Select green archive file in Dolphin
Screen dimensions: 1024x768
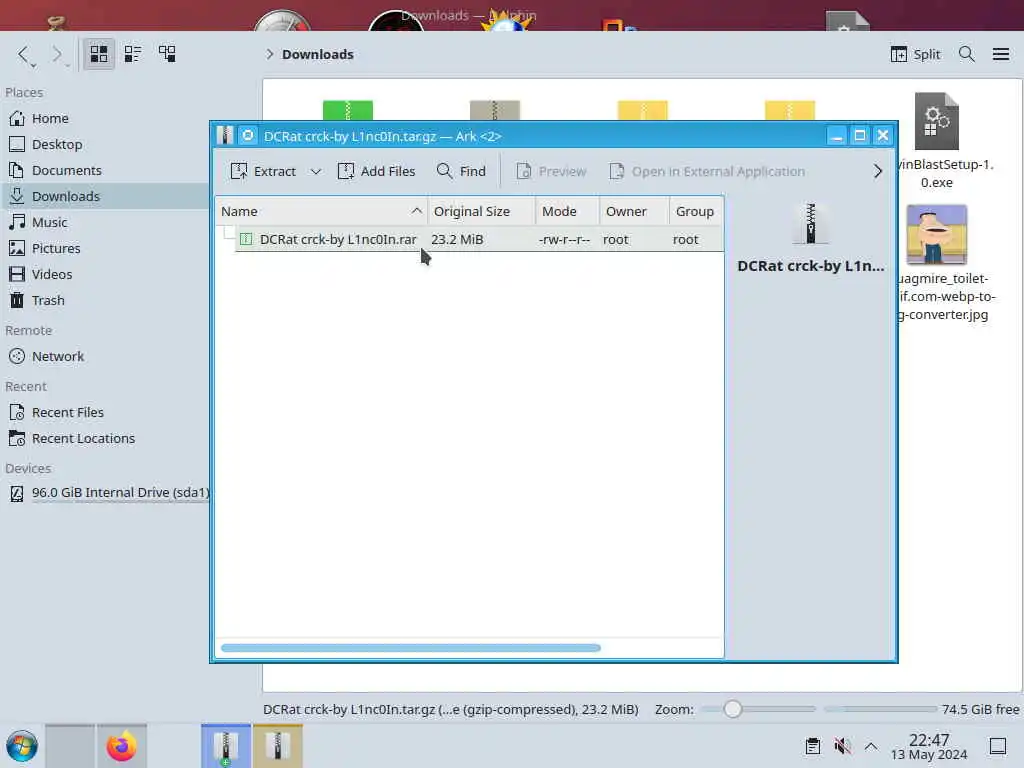pos(348,110)
